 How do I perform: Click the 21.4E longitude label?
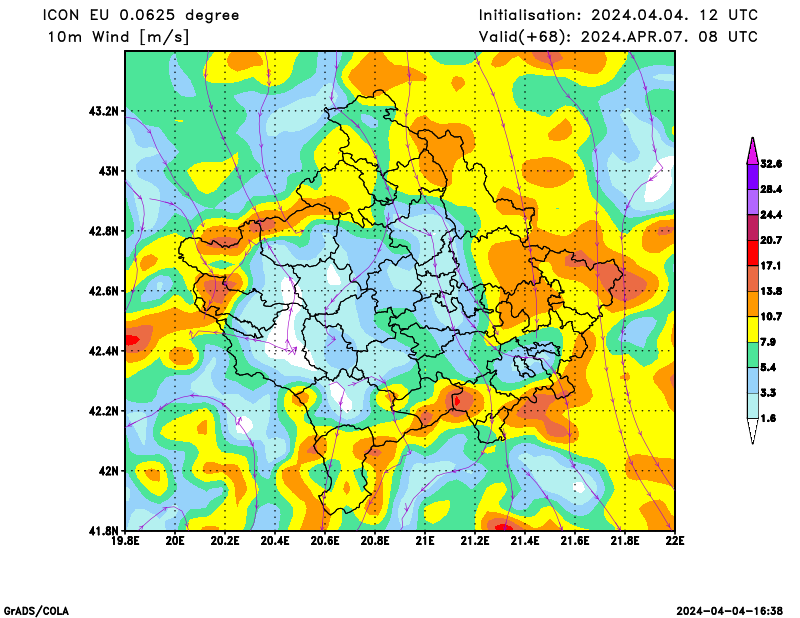(x=525, y=541)
